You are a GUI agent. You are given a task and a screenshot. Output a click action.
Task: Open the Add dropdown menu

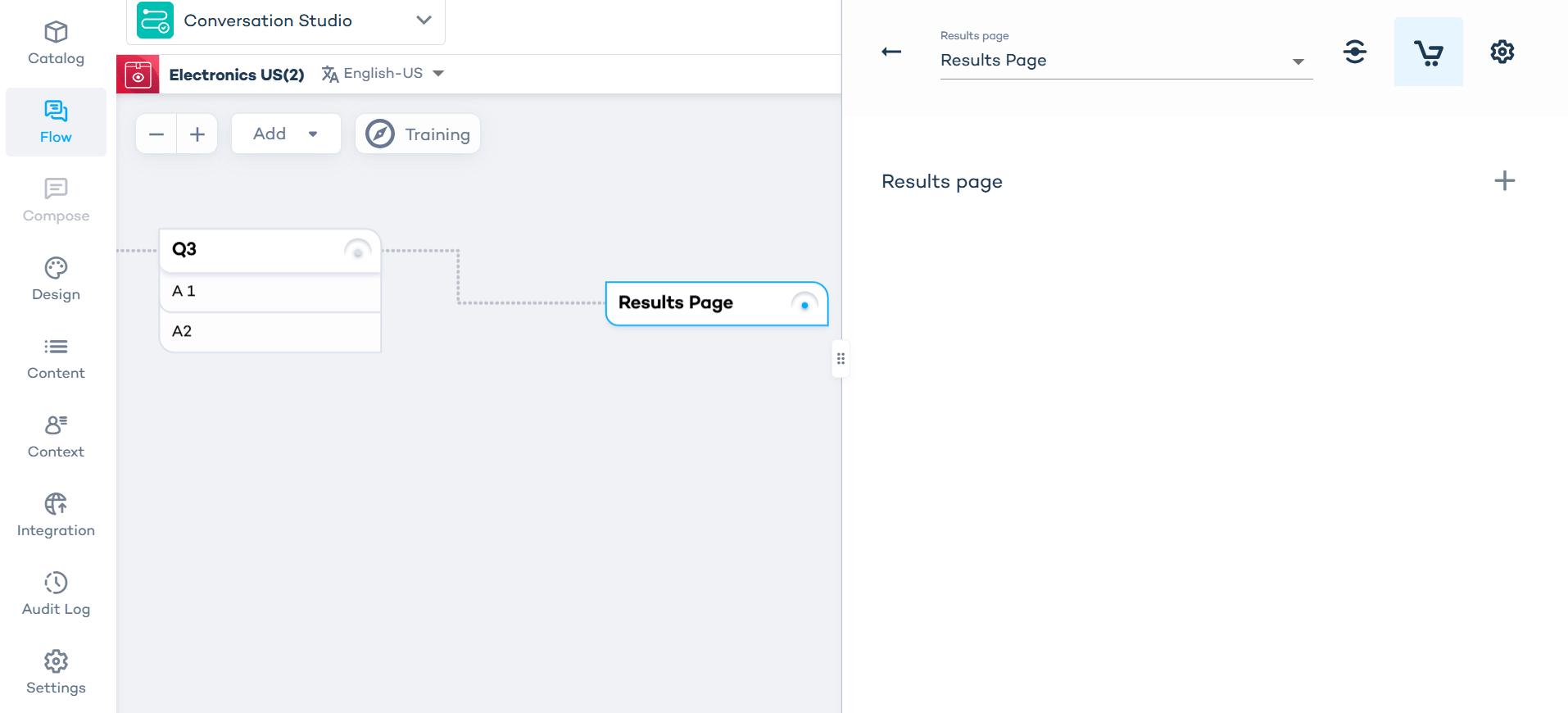click(286, 134)
